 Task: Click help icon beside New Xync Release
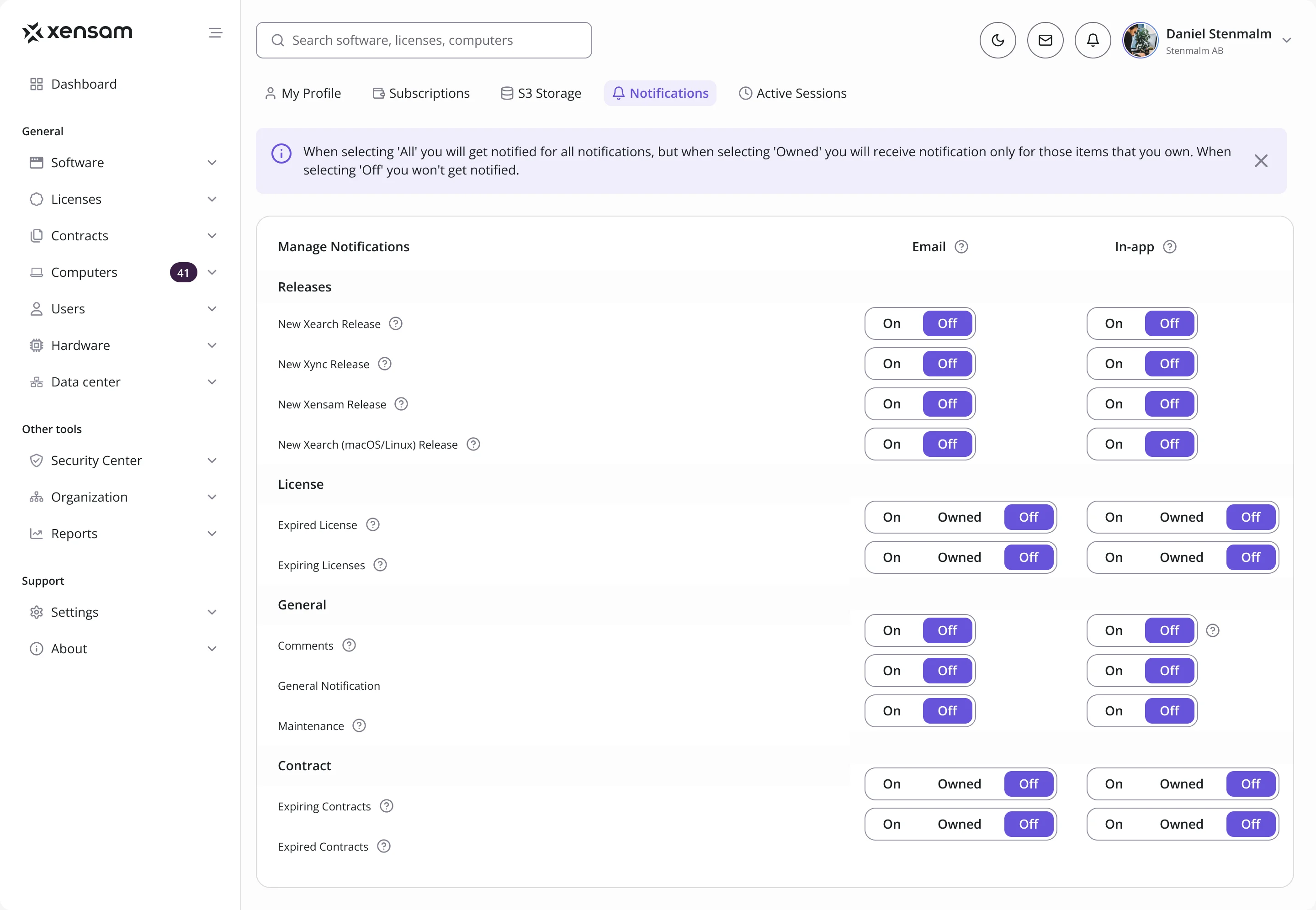[385, 364]
